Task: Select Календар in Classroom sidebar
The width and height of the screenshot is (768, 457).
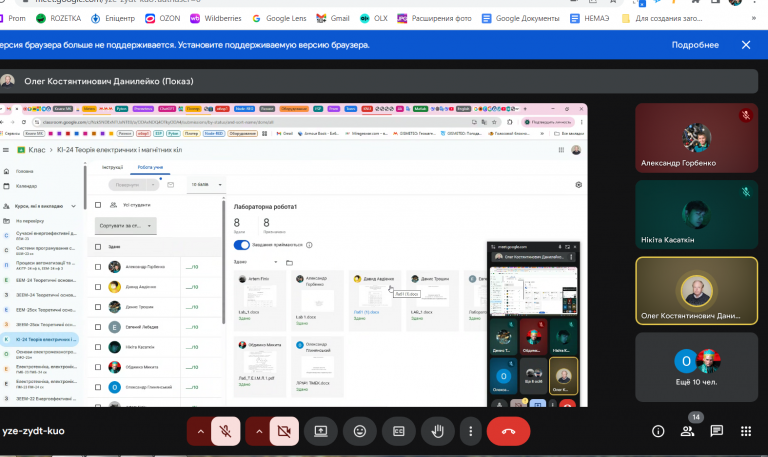Action: 26,186
